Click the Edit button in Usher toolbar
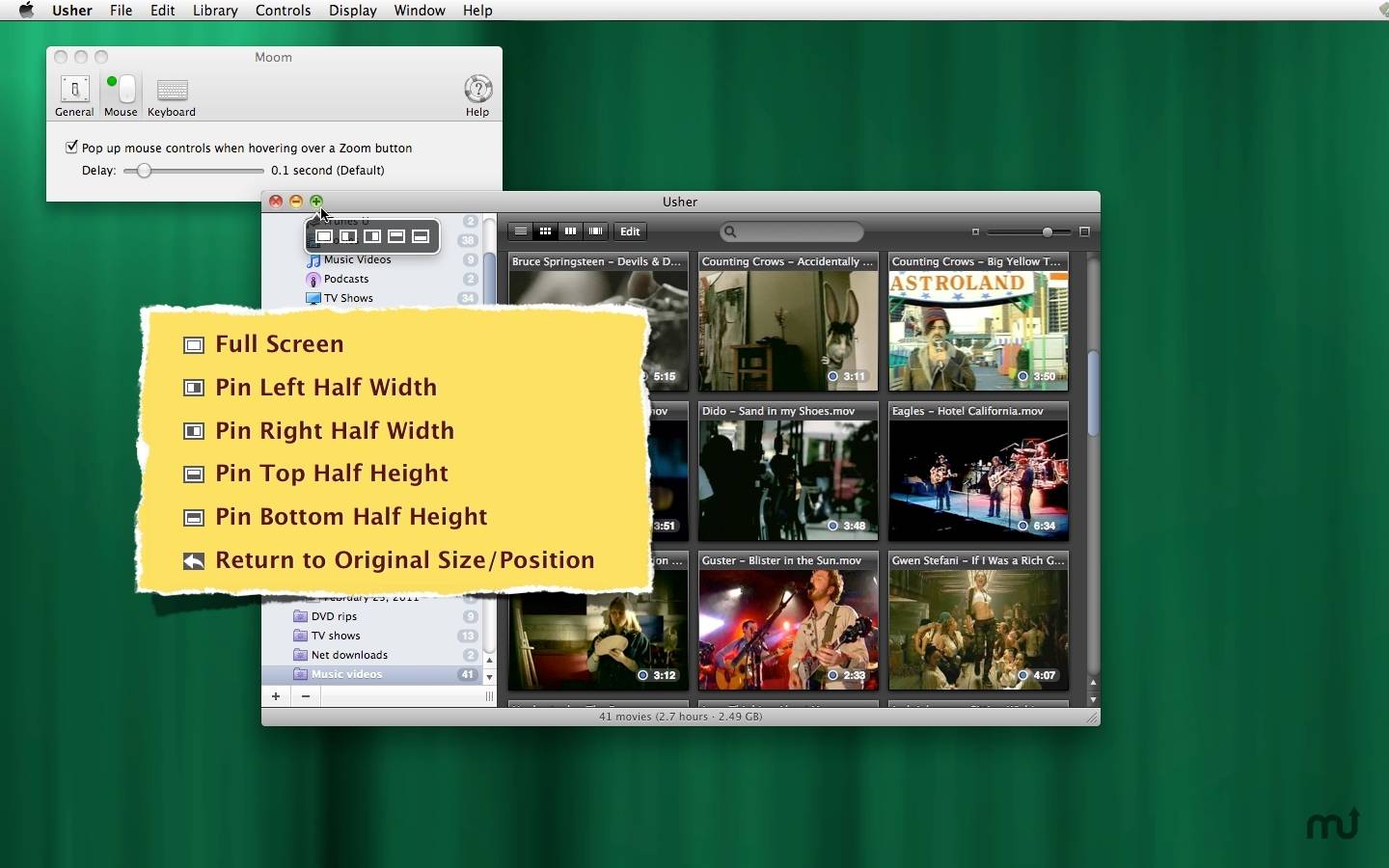The height and width of the screenshot is (868, 1389). (x=630, y=231)
